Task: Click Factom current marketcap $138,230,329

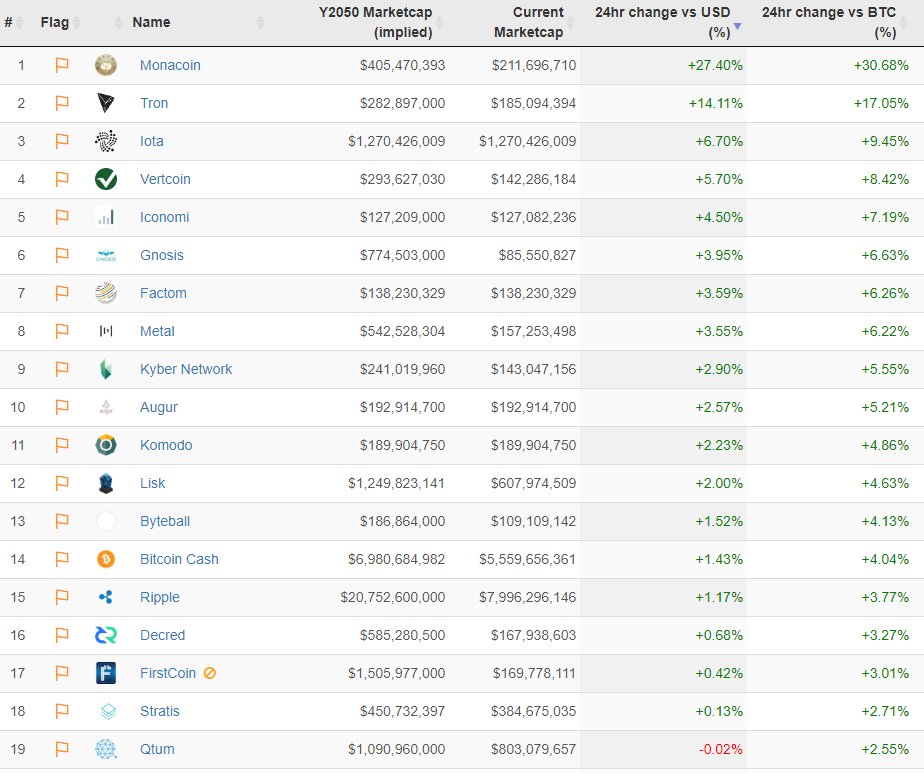Action: pos(533,293)
